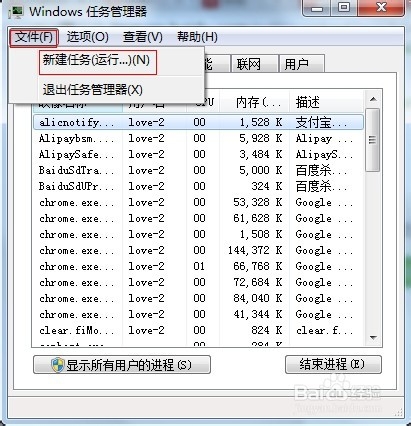Switch to the 联网 tab
The image size is (411, 426).
click(x=255, y=64)
